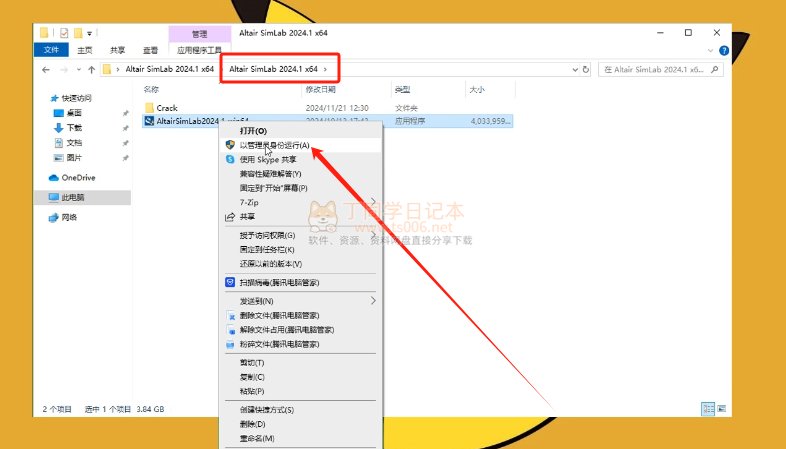786x449 pixels.
Task: Open the 授予访问权限(G) submenu
Action: point(301,235)
